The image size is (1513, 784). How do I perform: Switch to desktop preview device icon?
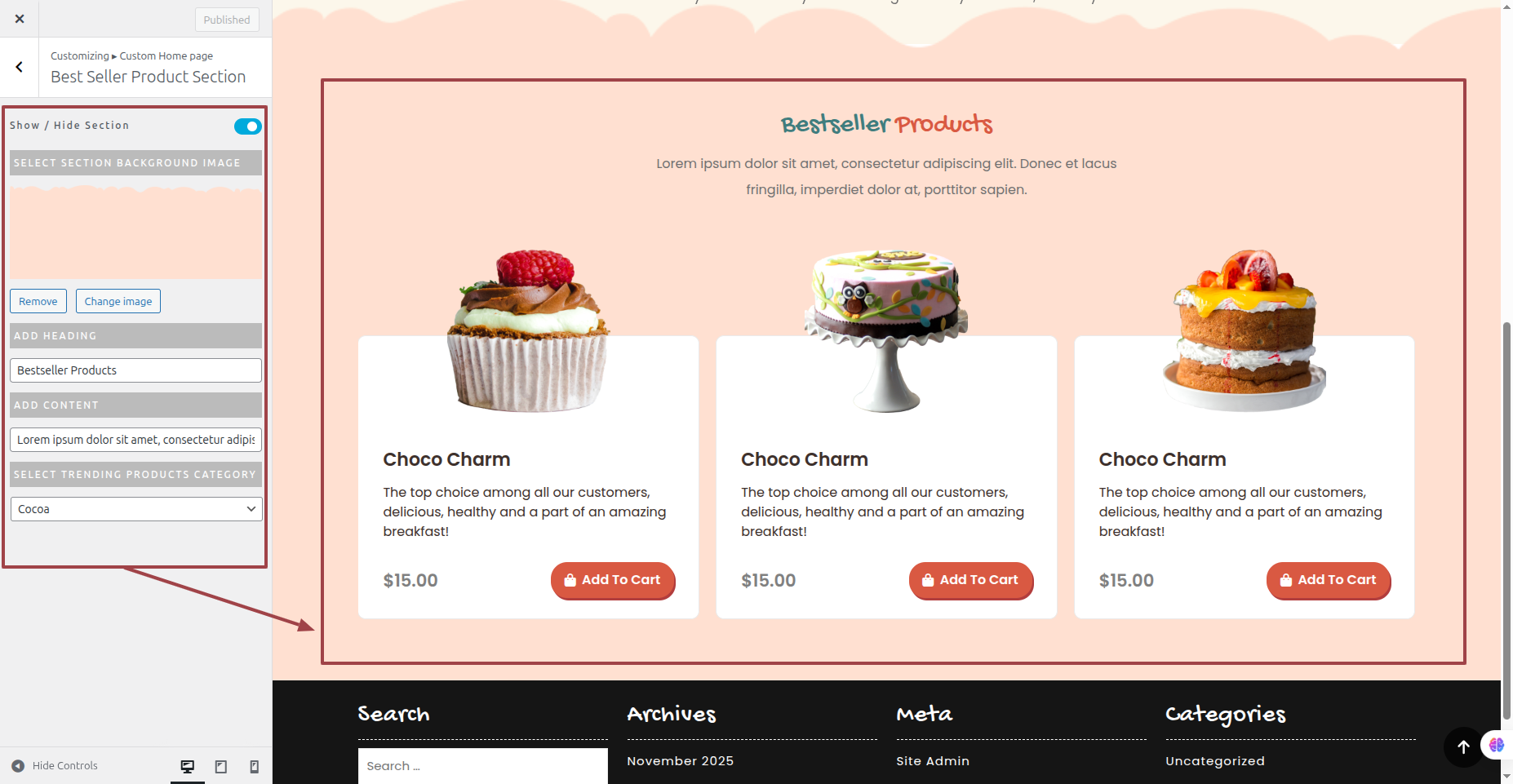188,766
